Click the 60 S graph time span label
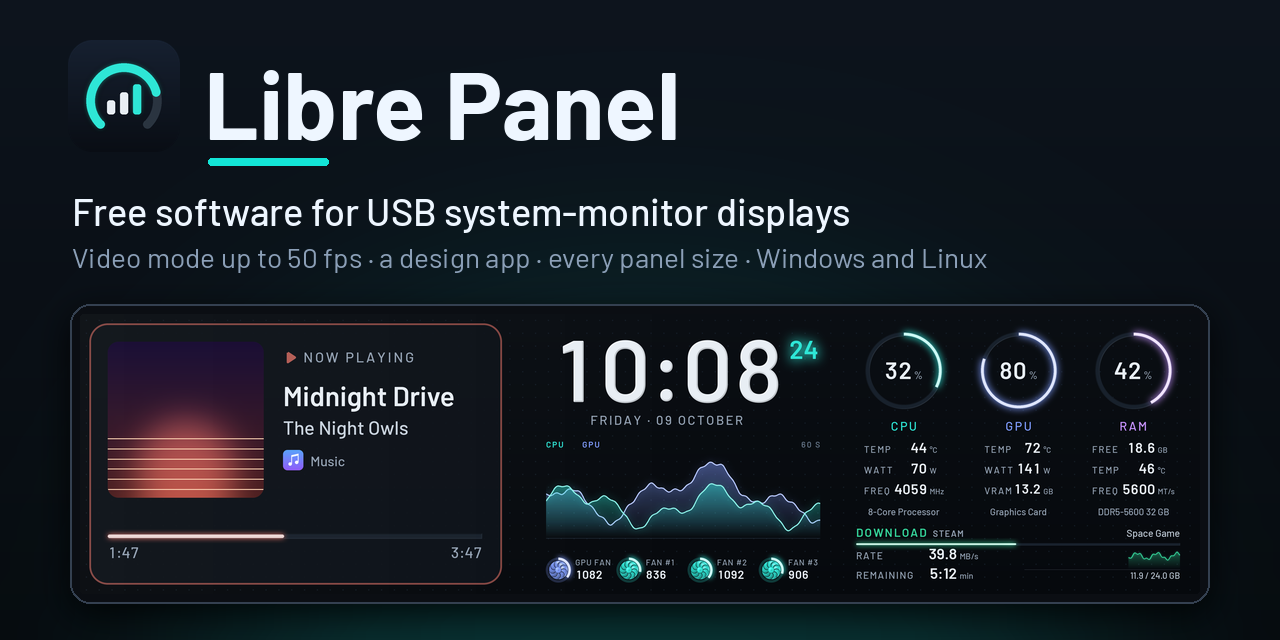1280x640 pixels. (x=810, y=444)
